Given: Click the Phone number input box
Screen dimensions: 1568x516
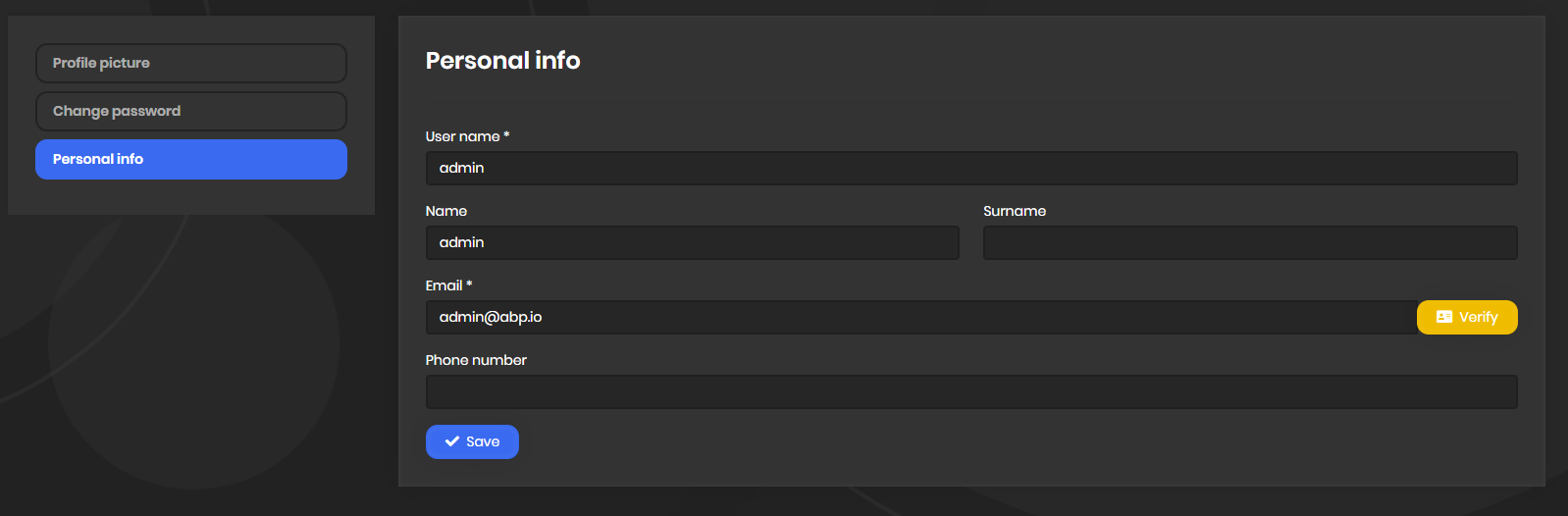Looking at the screenshot, I should point(971,391).
